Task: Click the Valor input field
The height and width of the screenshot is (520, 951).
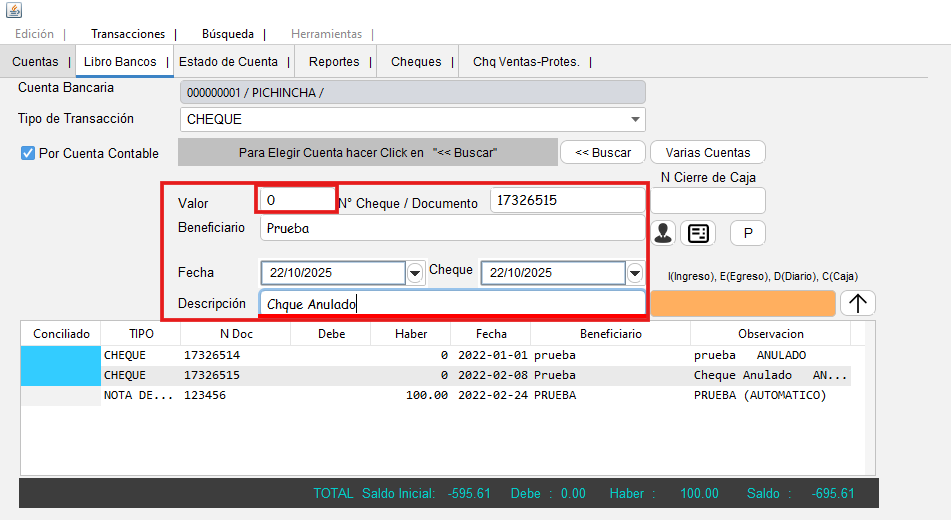Action: (297, 200)
